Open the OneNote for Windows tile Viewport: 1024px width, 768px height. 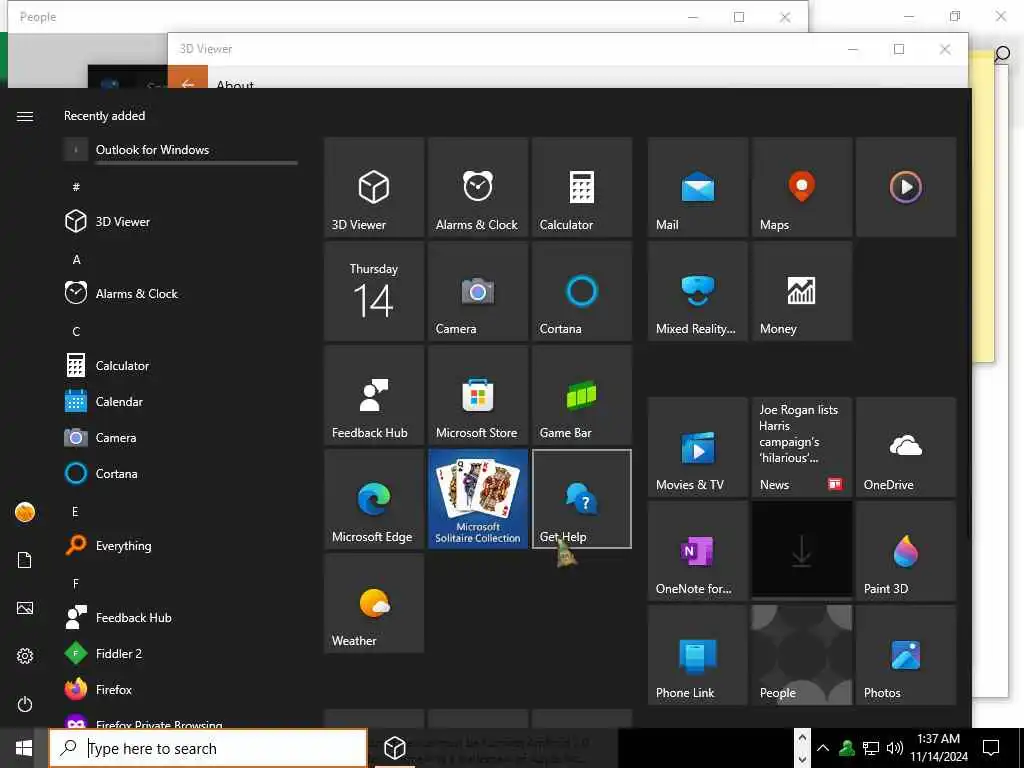(697, 551)
